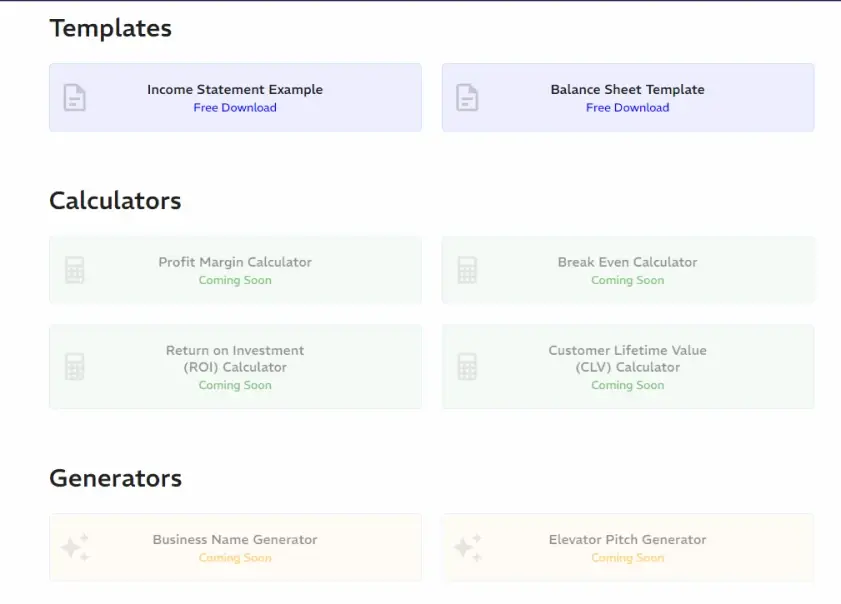841x604 pixels.
Task: Select the Break Even Calculator title
Action: coord(627,262)
